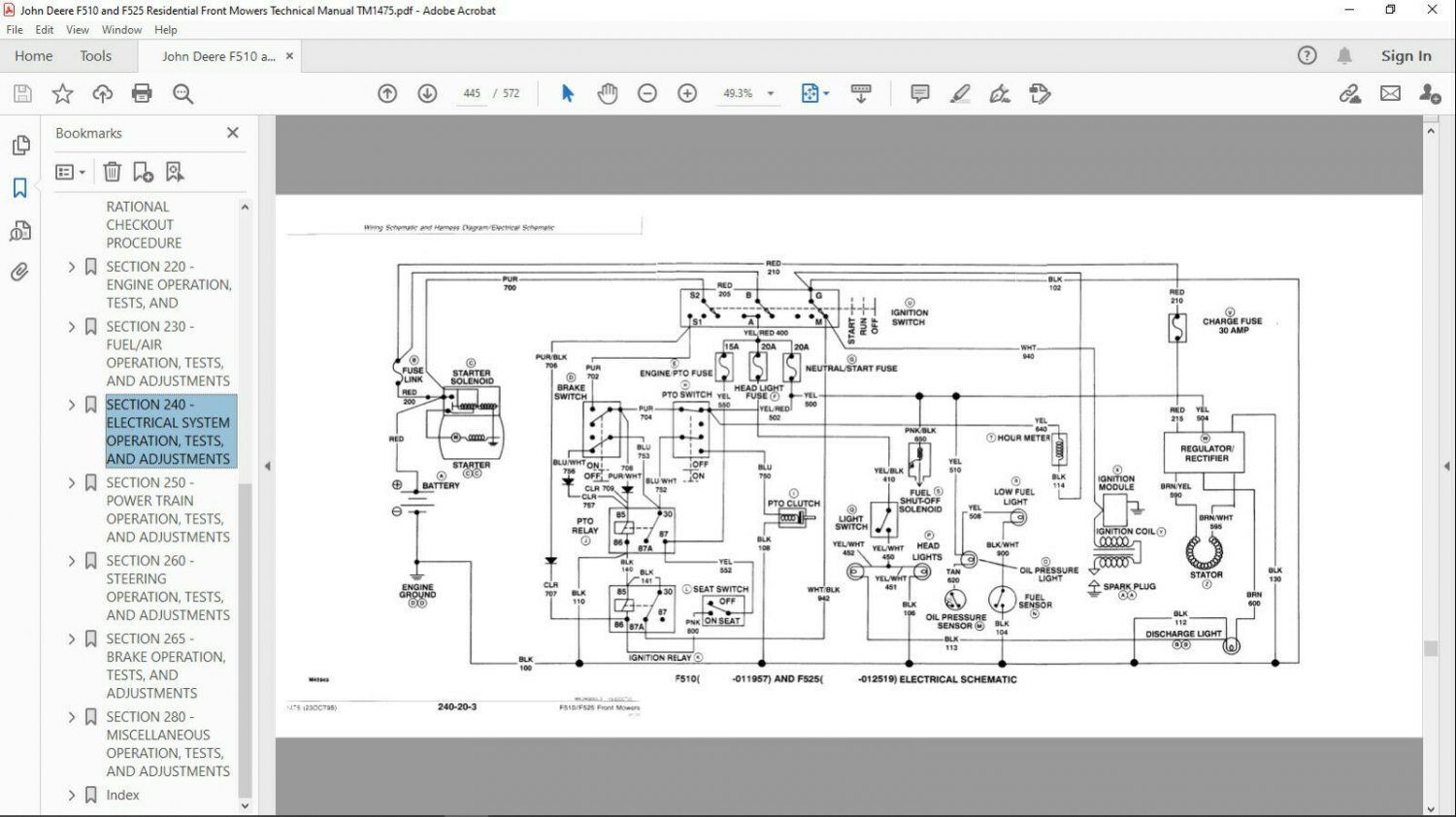
Task: Collapse left navigation pane arrow
Action: pos(268,466)
